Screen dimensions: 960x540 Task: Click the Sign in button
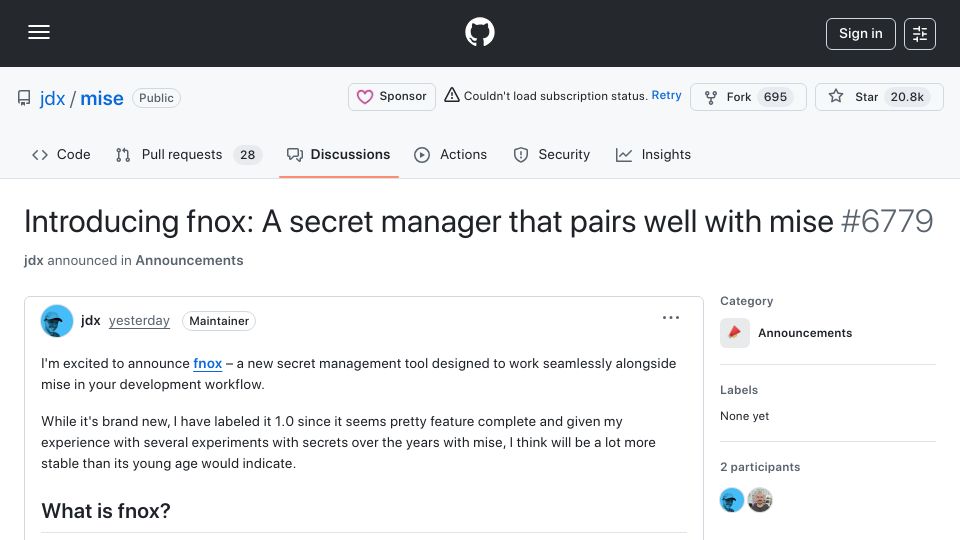pyautogui.click(x=860, y=34)
